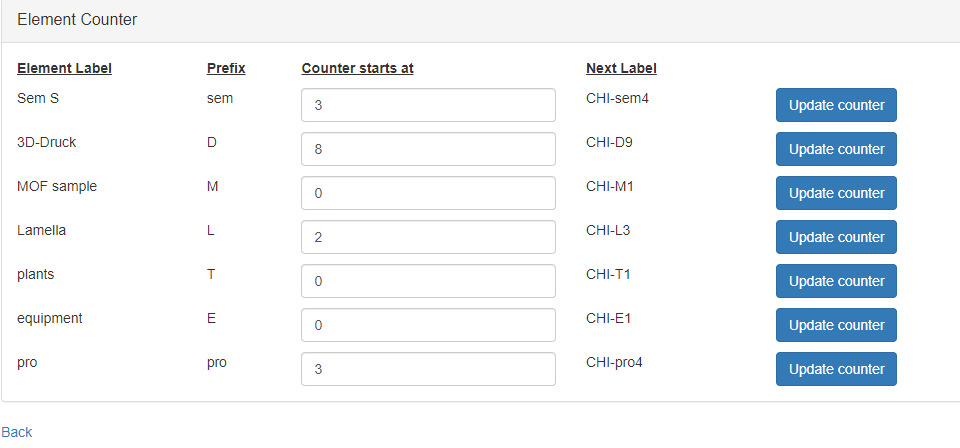
Task: Click the equipment counter input field
Action: click(x=428, y=325)
